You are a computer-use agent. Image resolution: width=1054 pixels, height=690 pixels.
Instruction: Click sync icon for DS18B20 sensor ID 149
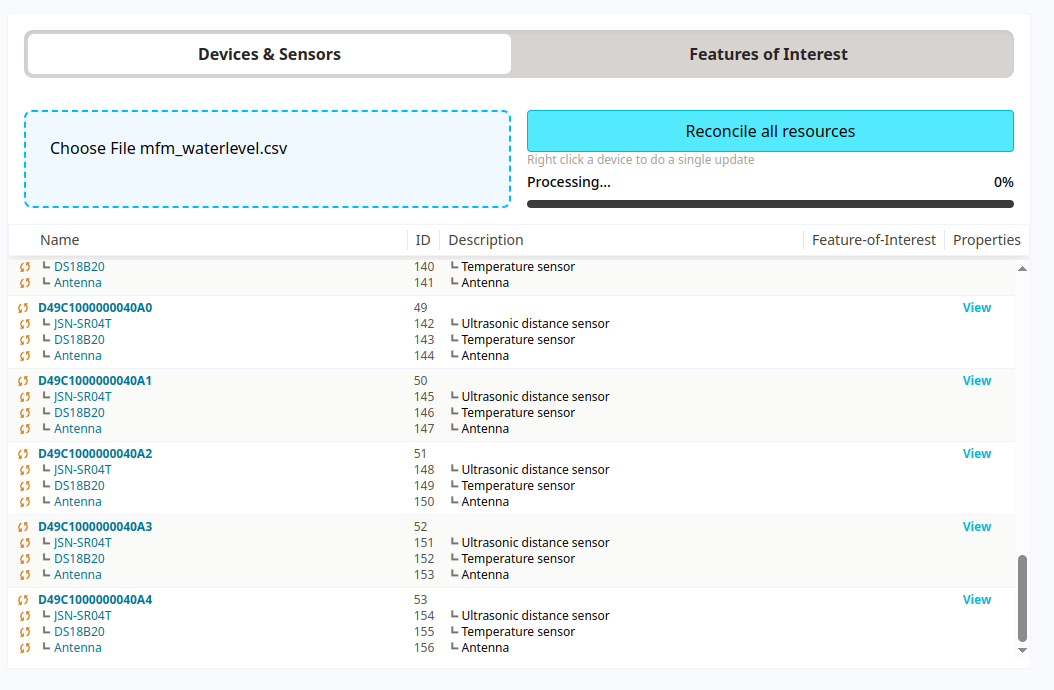(24, 486)
